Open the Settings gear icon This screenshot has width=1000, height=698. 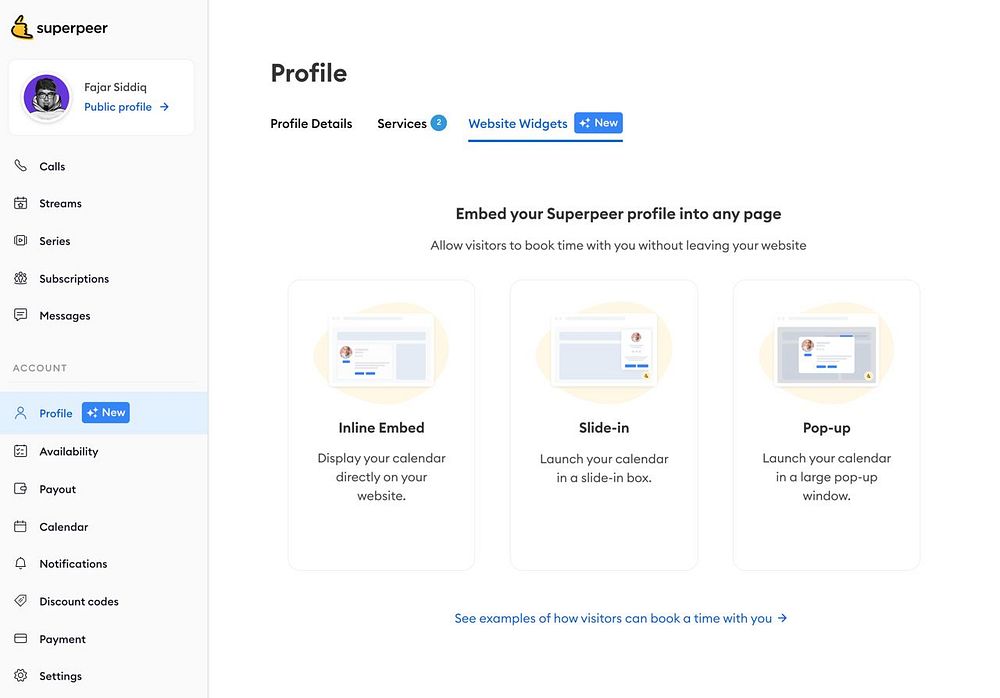21,676
